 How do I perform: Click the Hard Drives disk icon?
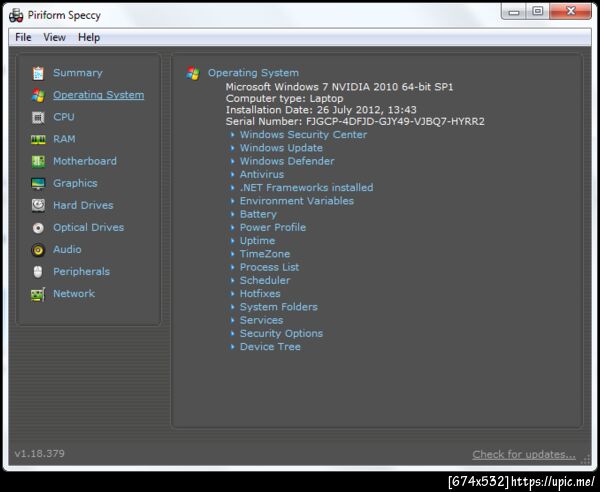pos(38,205)
